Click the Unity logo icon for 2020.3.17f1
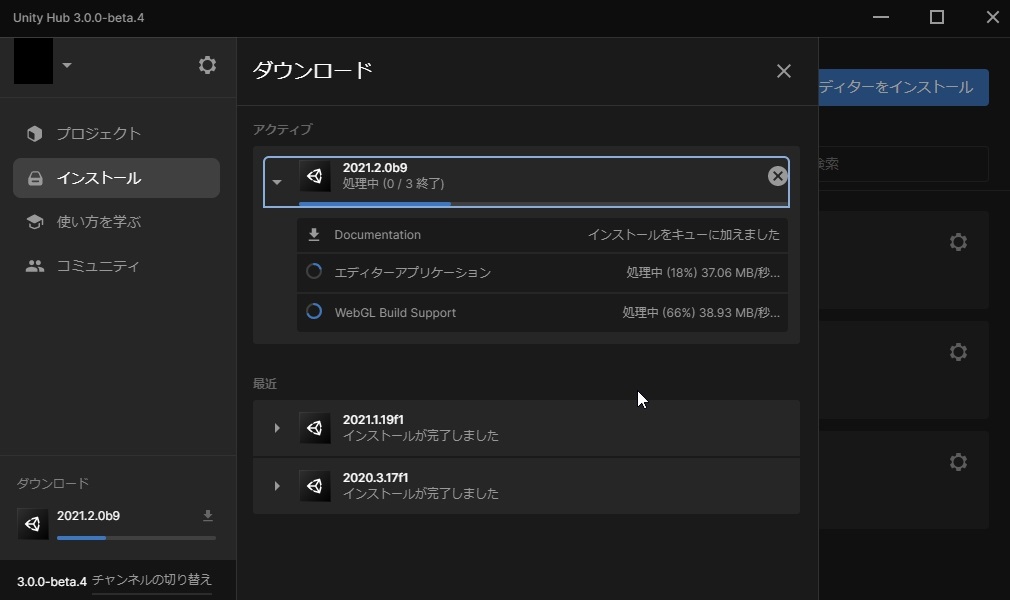1010x600 pixels. 315,486
